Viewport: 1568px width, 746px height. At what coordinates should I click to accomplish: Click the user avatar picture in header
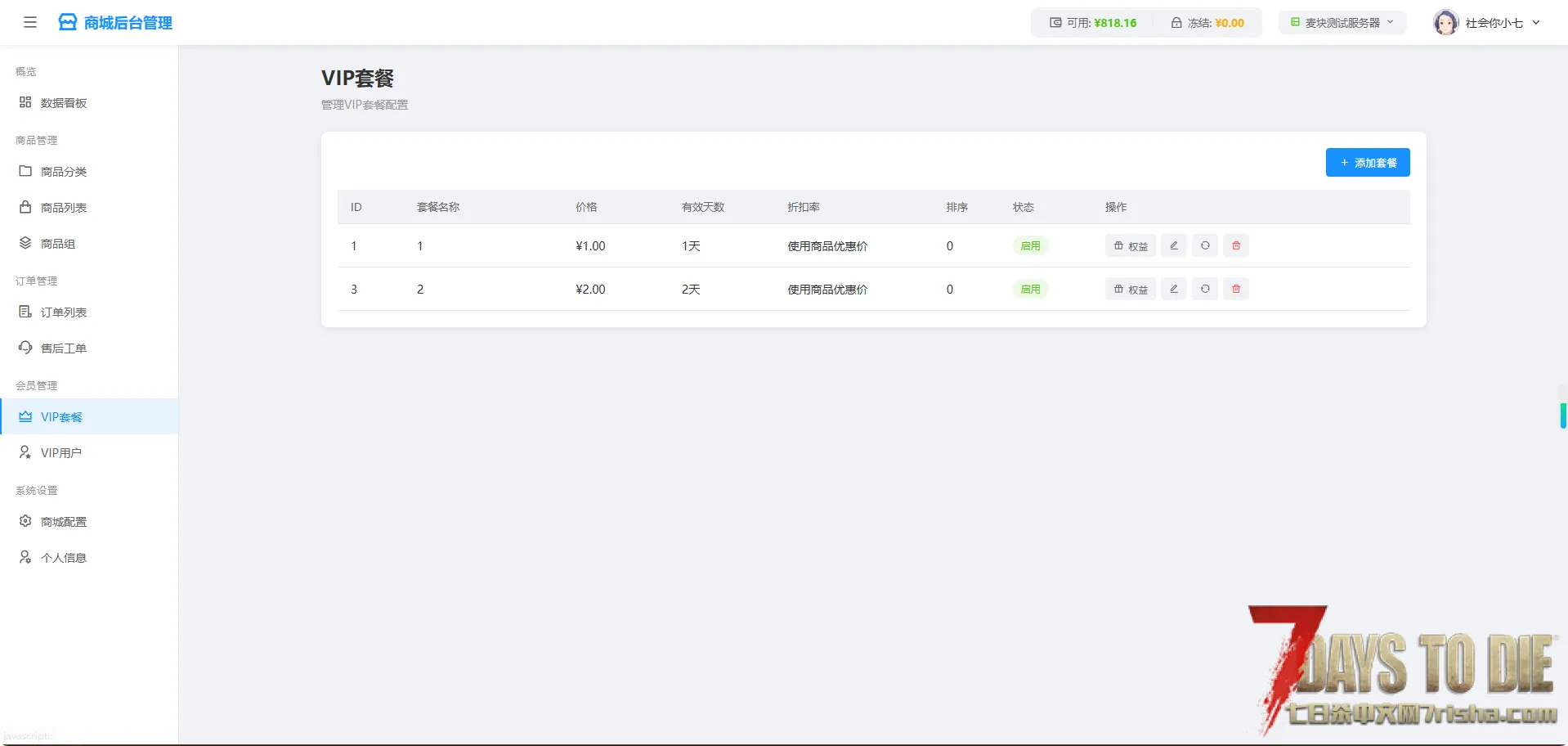(x=1445, y=22)
